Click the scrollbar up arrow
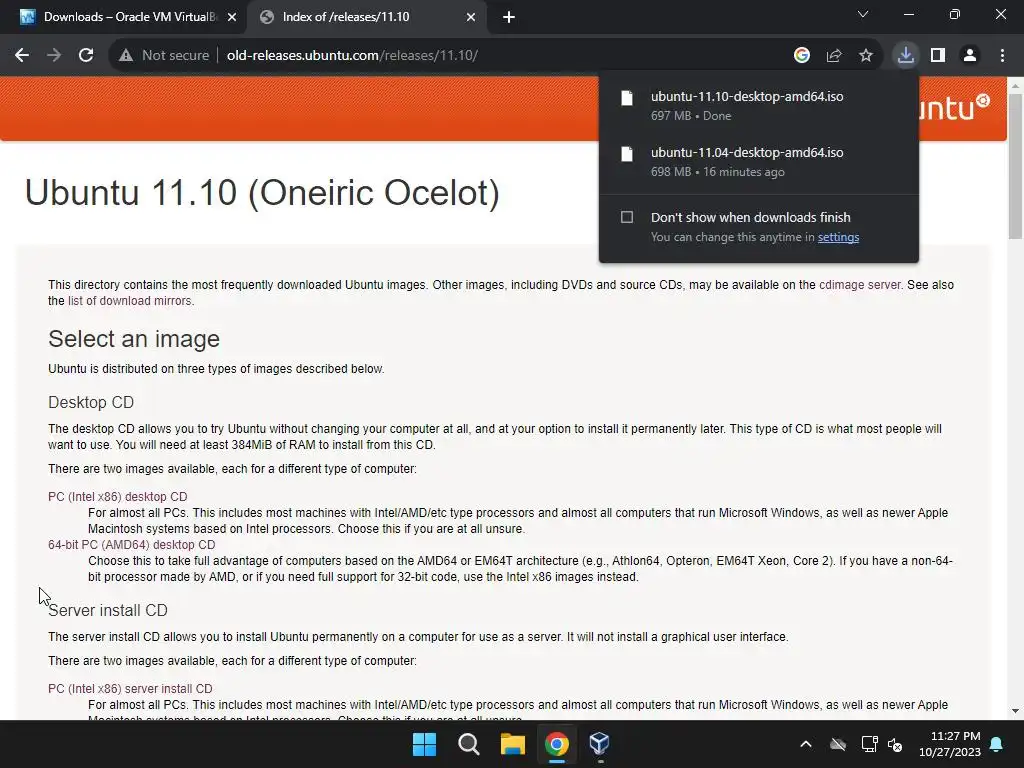Screen dimensions: 1024x768 tap(1016, 86)
